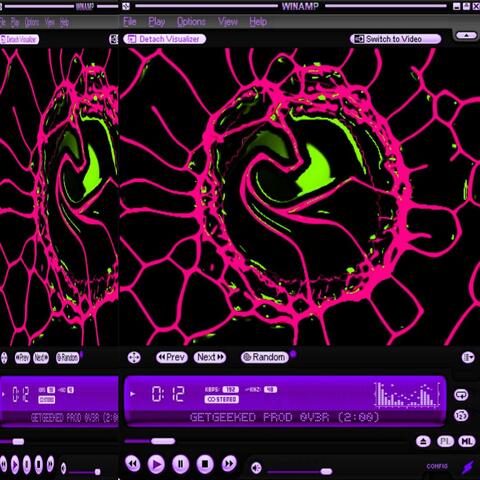Click the Switch to Video button
The height and width of the screenshot is (480, 480).
(x=396, y=39)
